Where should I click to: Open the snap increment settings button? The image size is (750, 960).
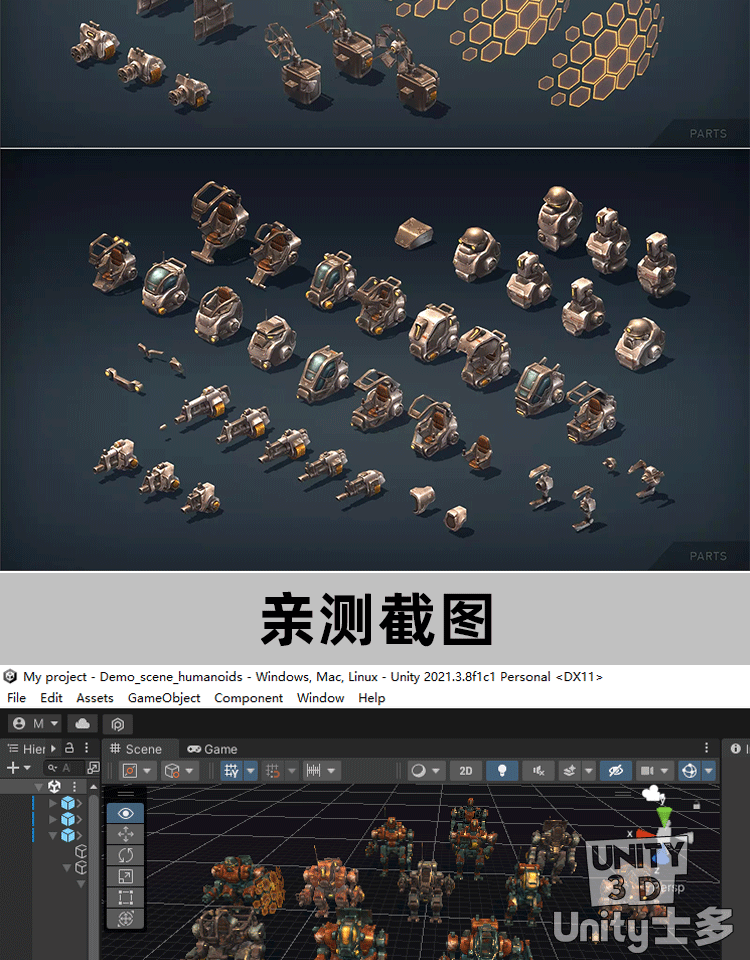tap(313, 771)
